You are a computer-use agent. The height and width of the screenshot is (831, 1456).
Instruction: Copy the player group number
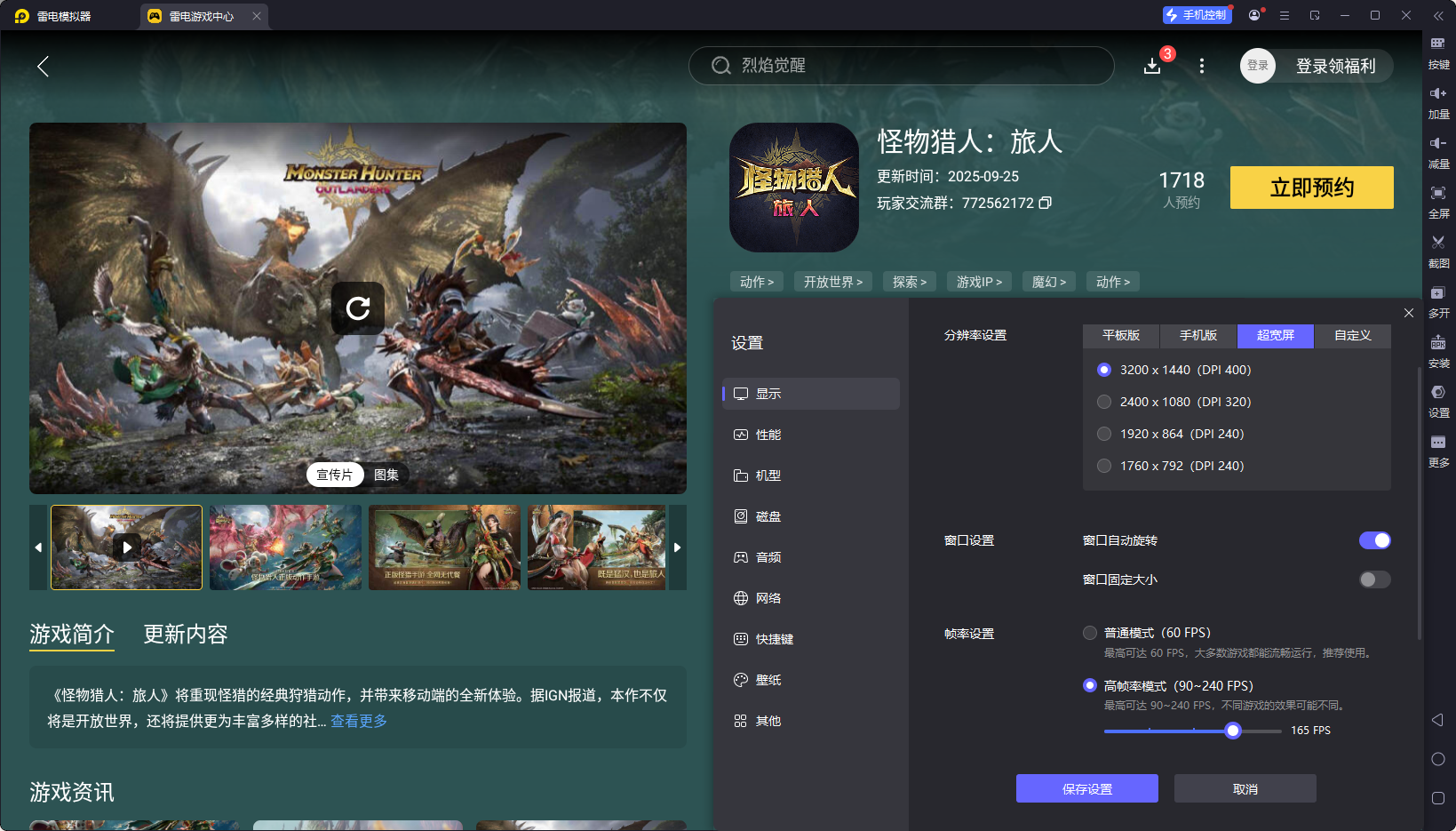click(1046, 203)
